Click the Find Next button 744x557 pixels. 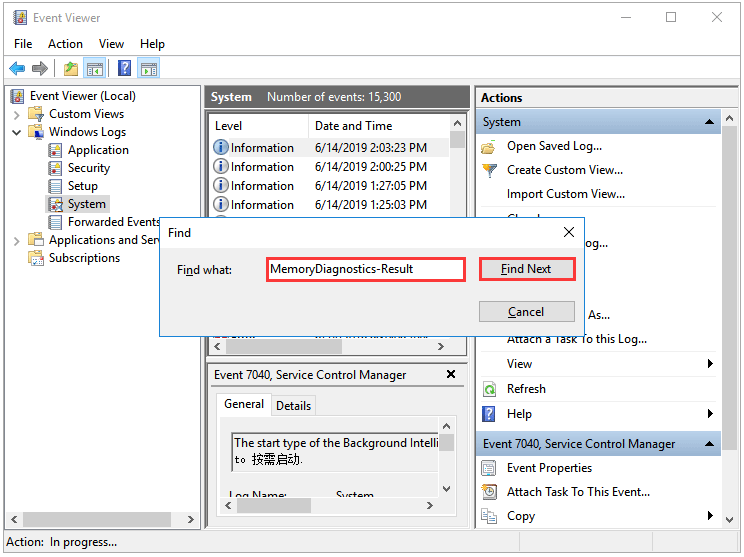(x=526, y=269)
